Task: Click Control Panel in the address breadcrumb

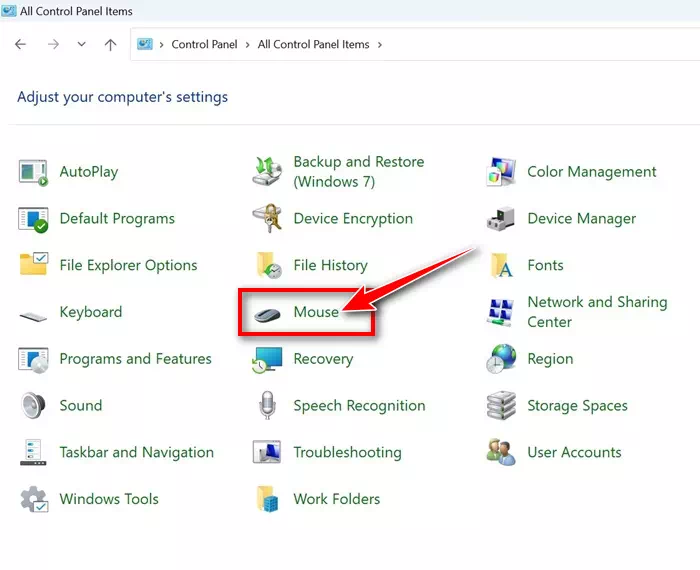Action: 206,45
